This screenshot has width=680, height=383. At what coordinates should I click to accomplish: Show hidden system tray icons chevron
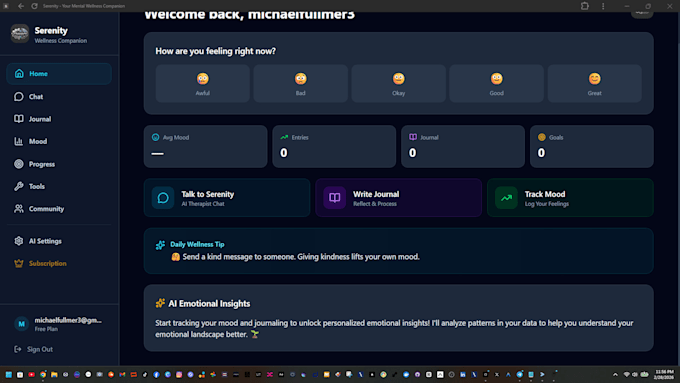615,374
